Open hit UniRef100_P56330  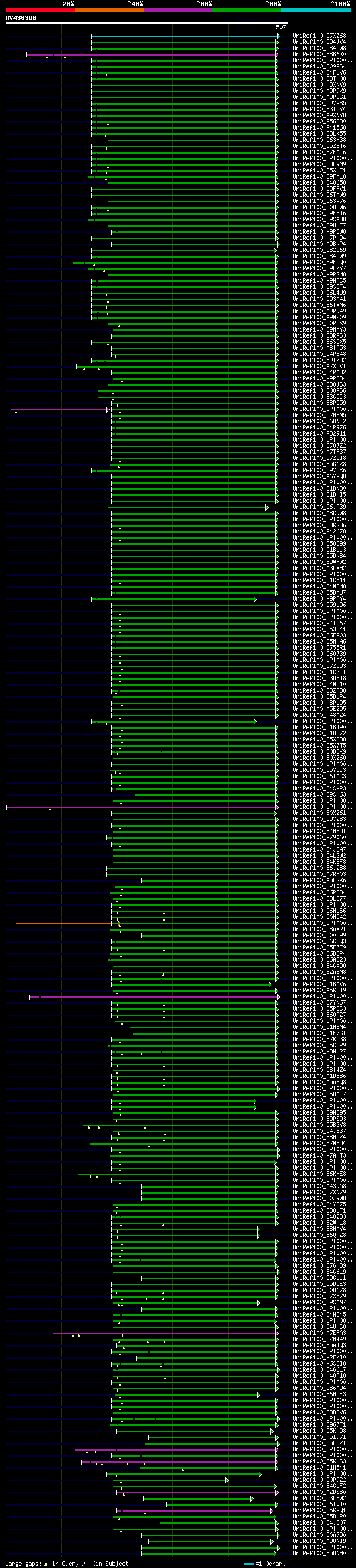(319, 122)
